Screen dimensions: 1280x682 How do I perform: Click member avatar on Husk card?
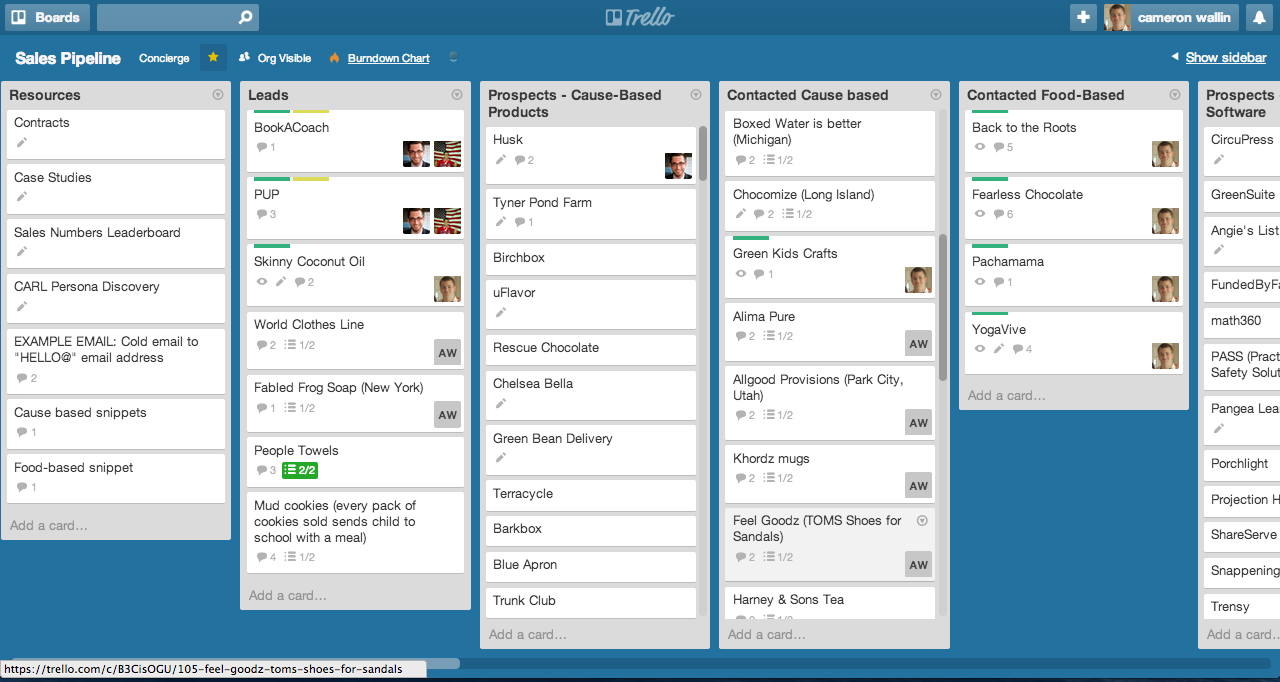678,166
